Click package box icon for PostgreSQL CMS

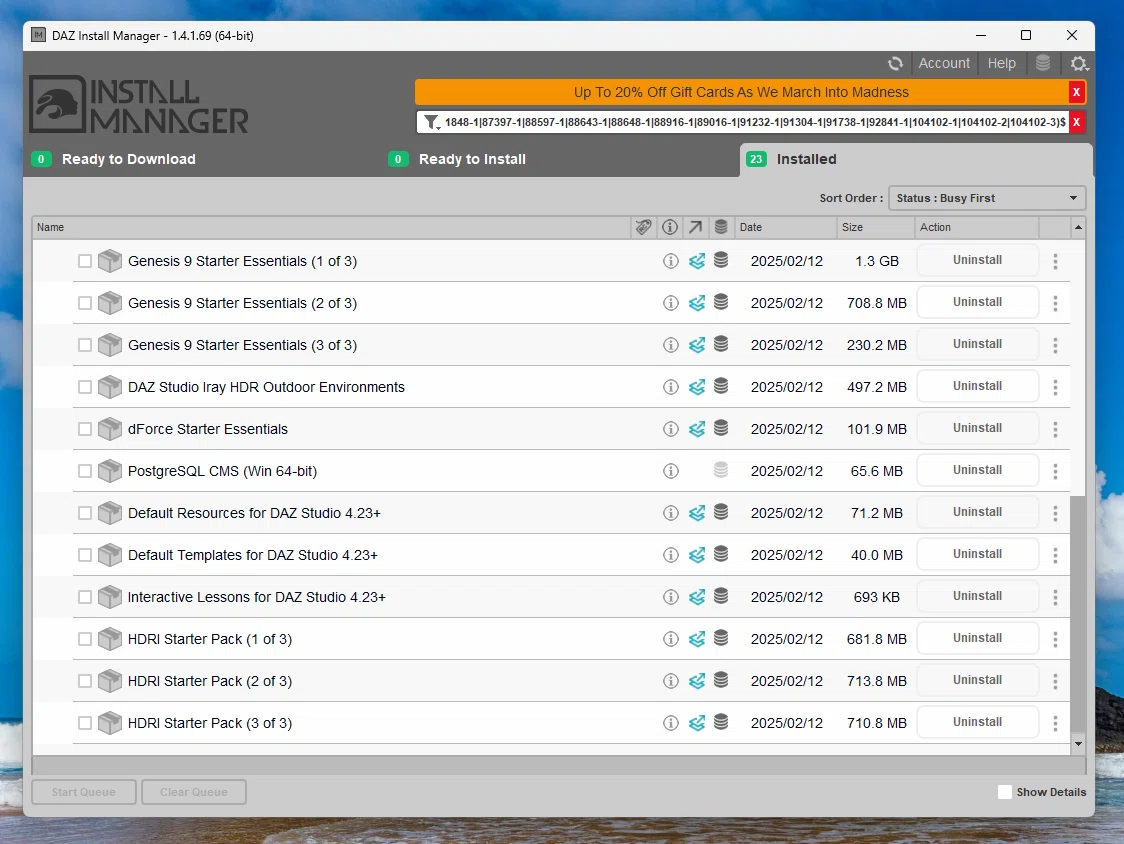(x=110, y=471)
